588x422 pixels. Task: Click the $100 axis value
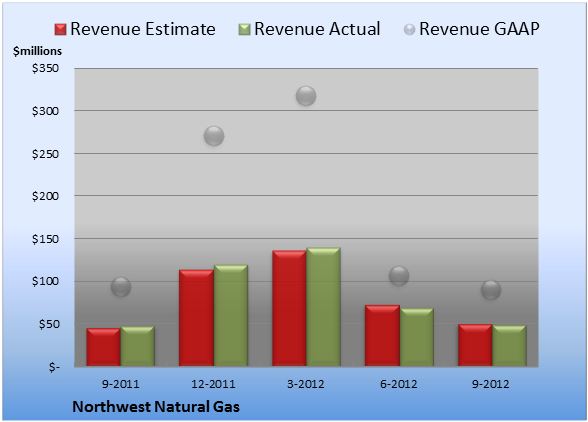[45, 281]
